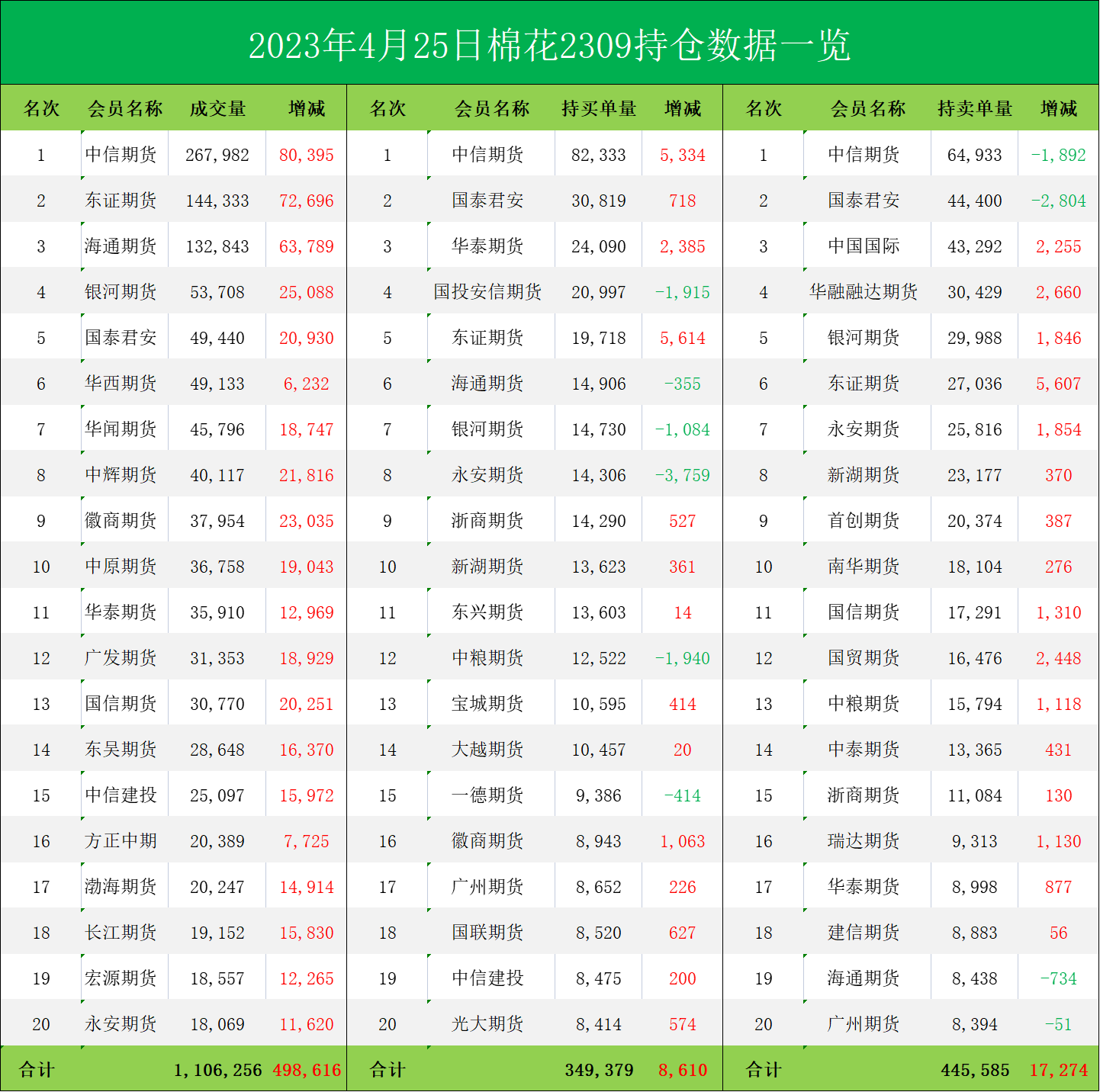1100x1092 pixels.
Task: Click short position value 43,292
Action: (x=975, y=246)
